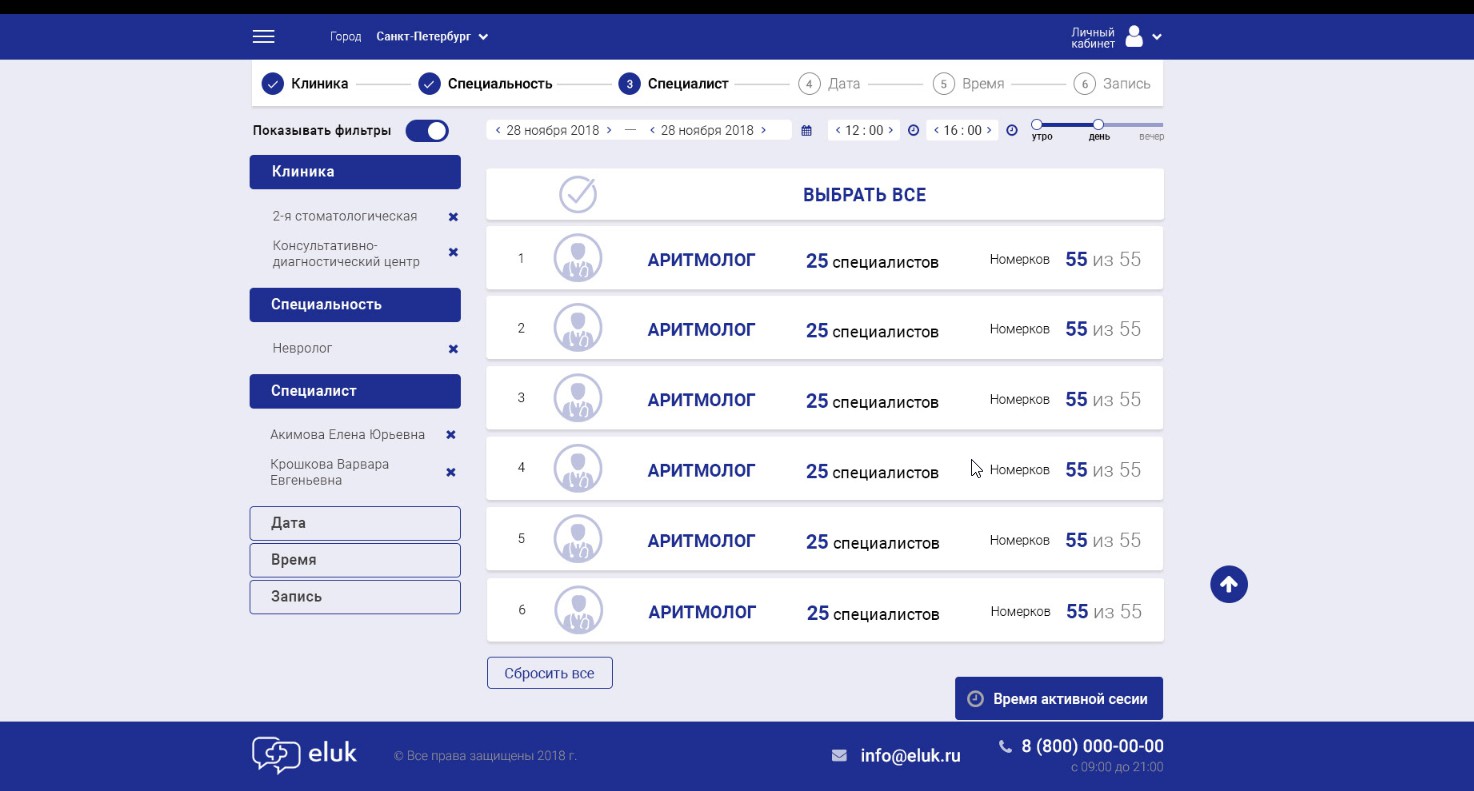Open the hamburger menu in the header
The width and height of the screenshot is (1474, 791).
[x=263, y=37]
